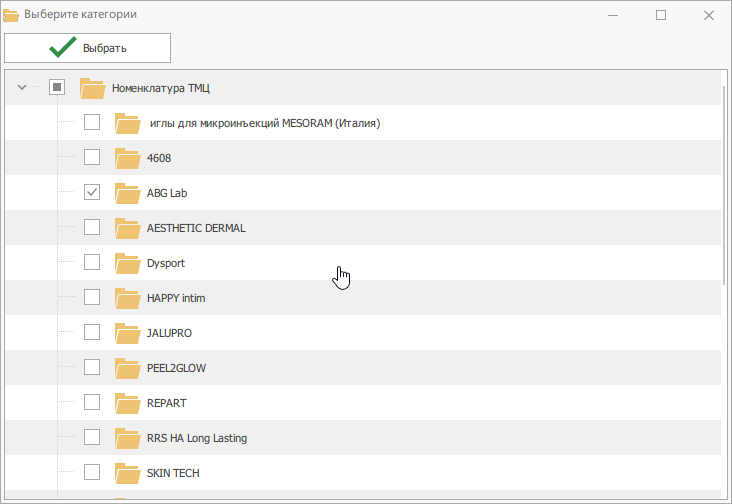Screen dimensions: 732x504
Task: Select the Dysport row text
Action: pyautogui.click(x=166, y=263)
